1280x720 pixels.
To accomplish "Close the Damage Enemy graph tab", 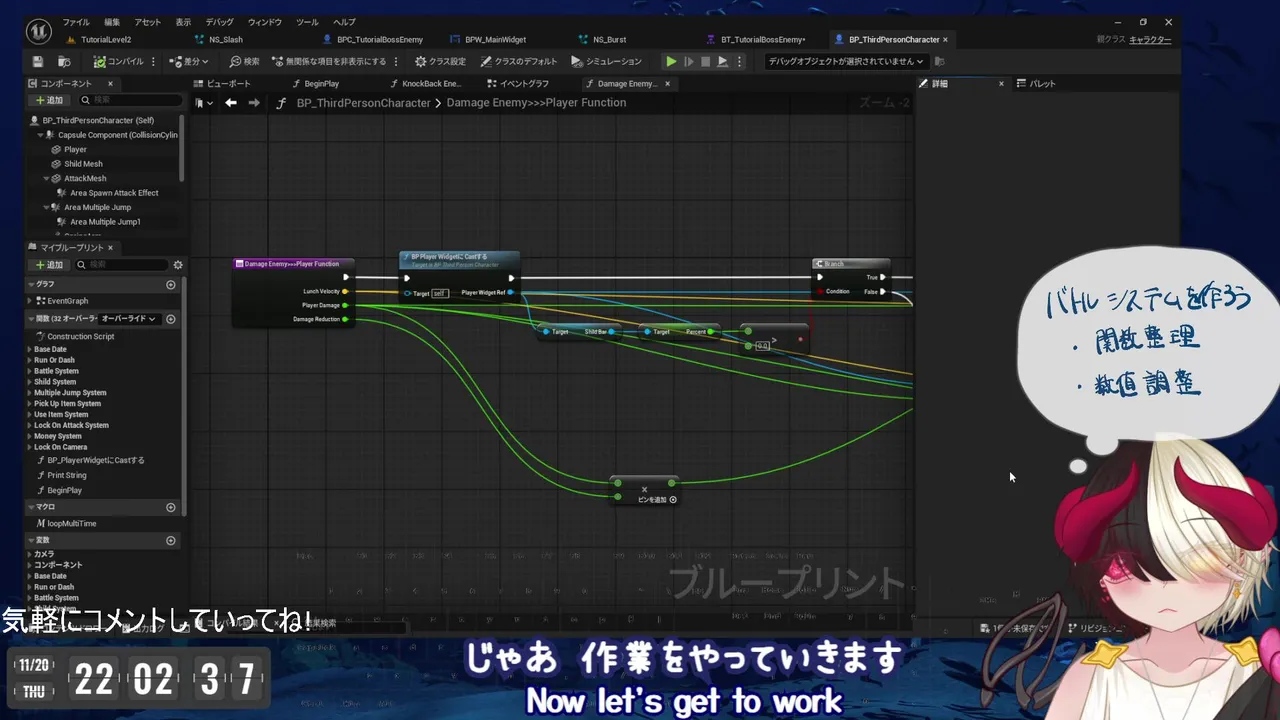I will click(667, 84).
